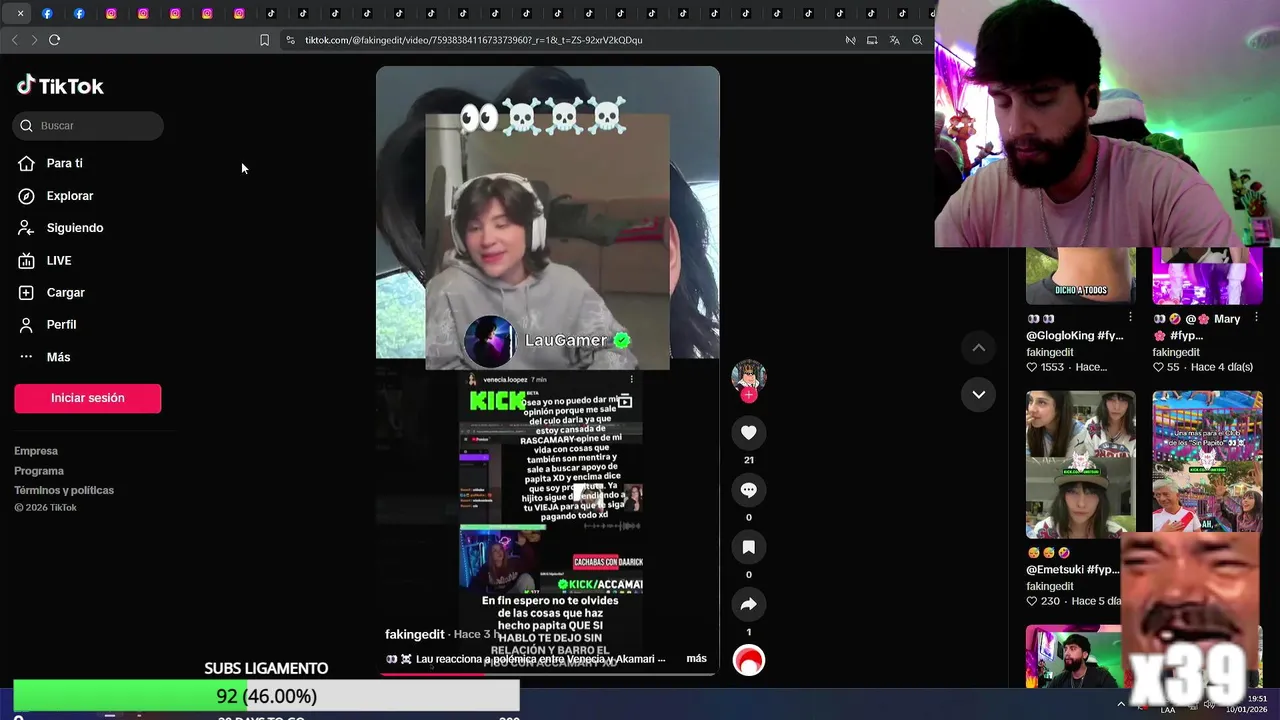This screenshot has width=1280, height=720.
Task: Open the TikTok logo home link
Action: [x=60, y=86]
